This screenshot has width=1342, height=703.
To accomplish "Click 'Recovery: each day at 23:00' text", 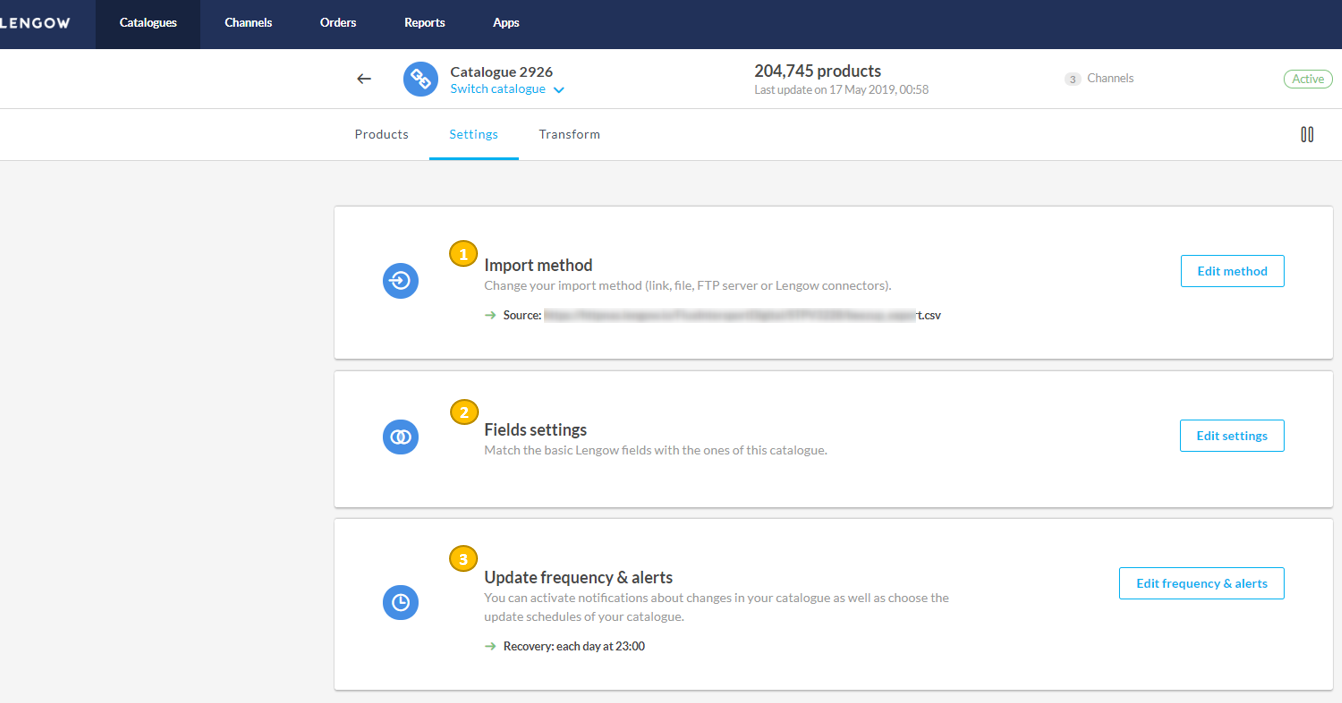I will tap(574, 646).
